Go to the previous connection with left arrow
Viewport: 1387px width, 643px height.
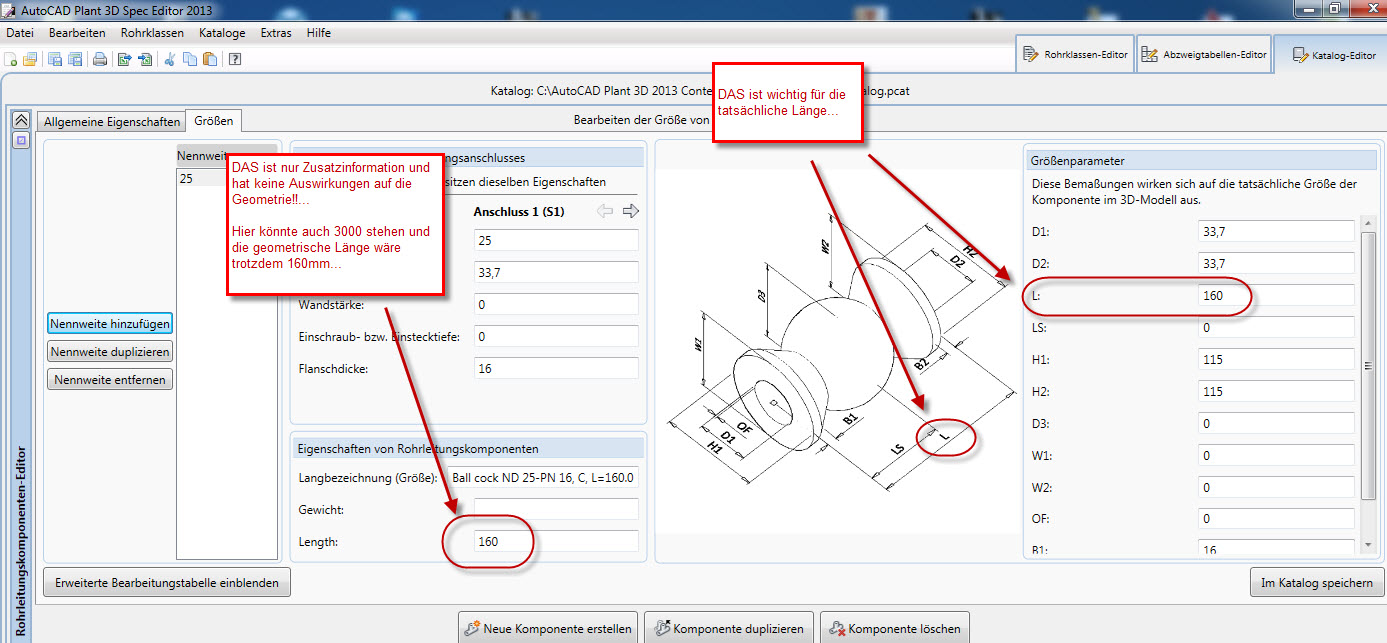pyautogui.click(x=604, y=211)
